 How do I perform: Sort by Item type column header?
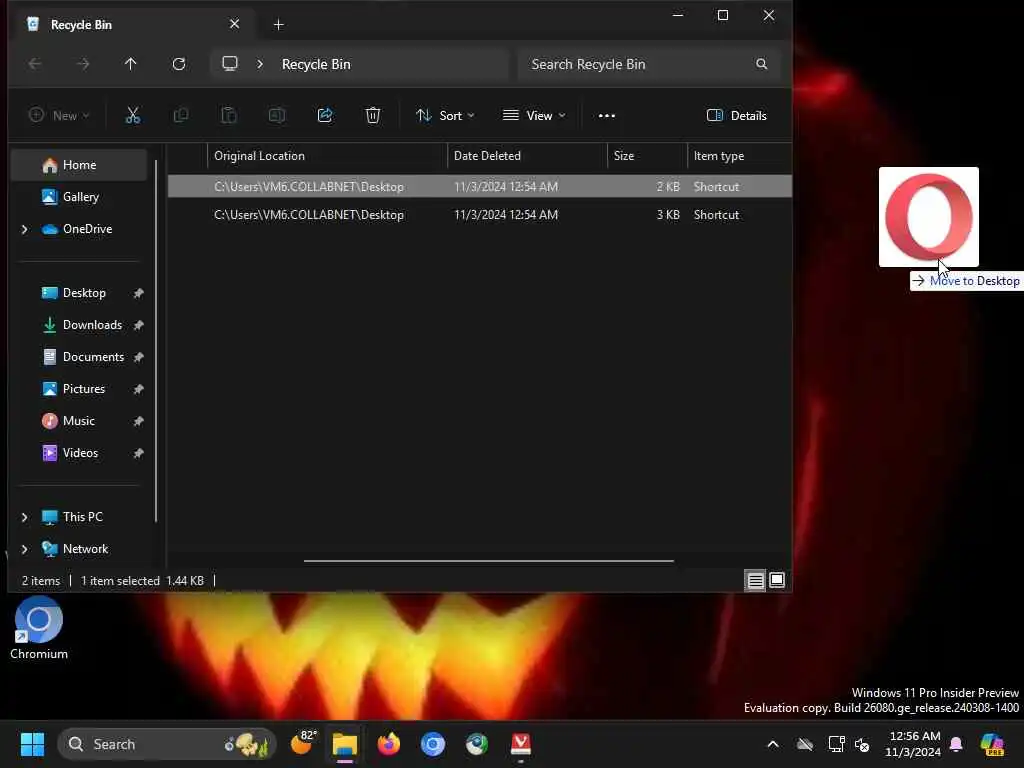[739, 156]
